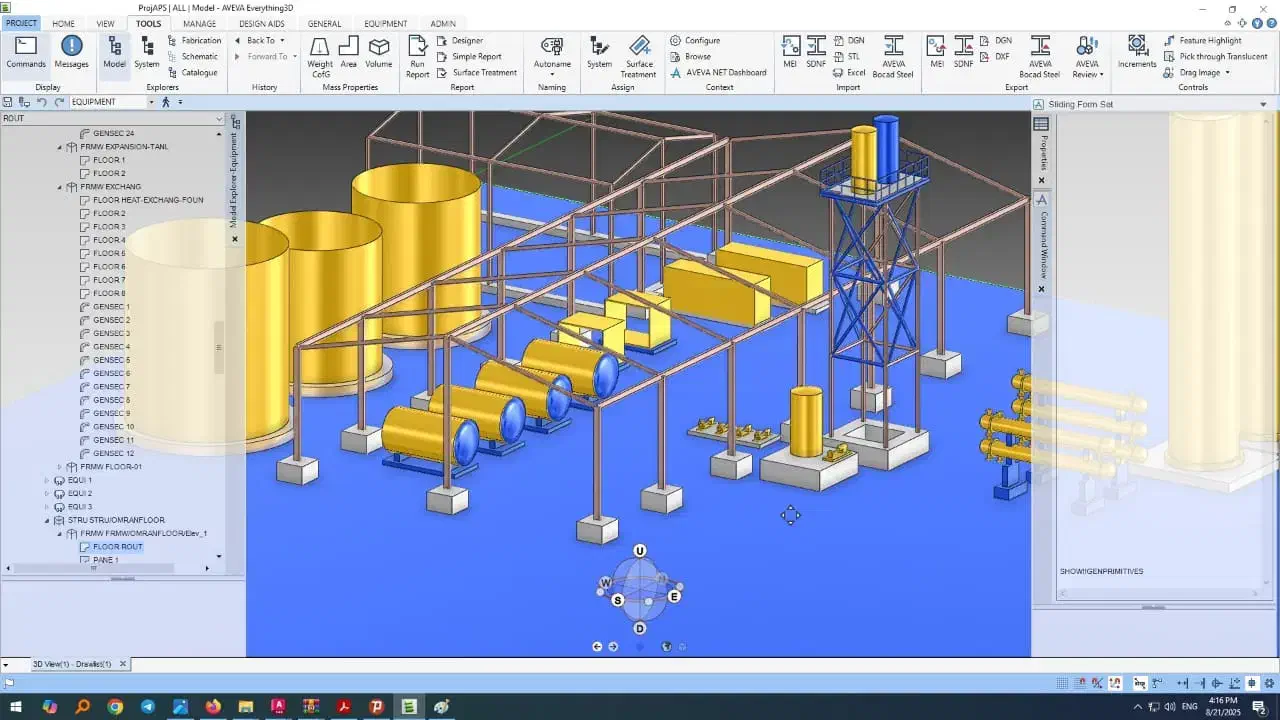
Task: Click Weight CofG mass property tool
Action: (x=320, y=56)
